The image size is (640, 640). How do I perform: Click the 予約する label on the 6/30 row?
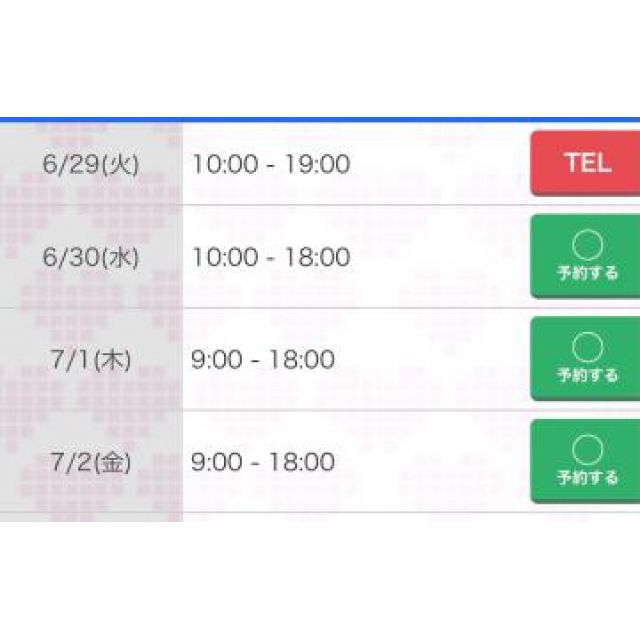[x=588, y=273]
